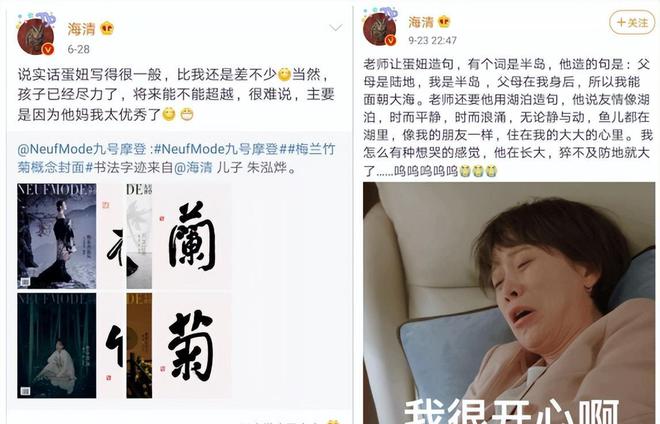View the 蘭 calligraphy image

coord(192,236)
